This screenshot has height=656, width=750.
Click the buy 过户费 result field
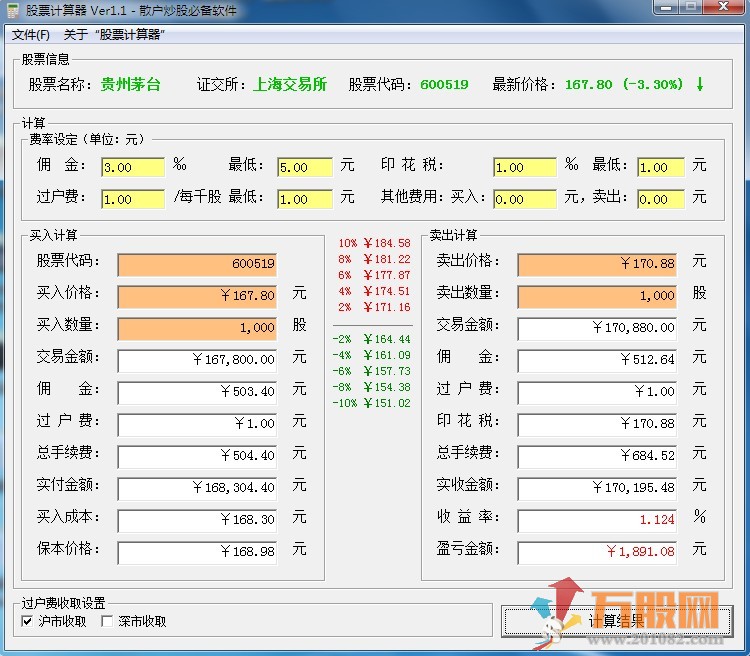[x=197, y=424]
